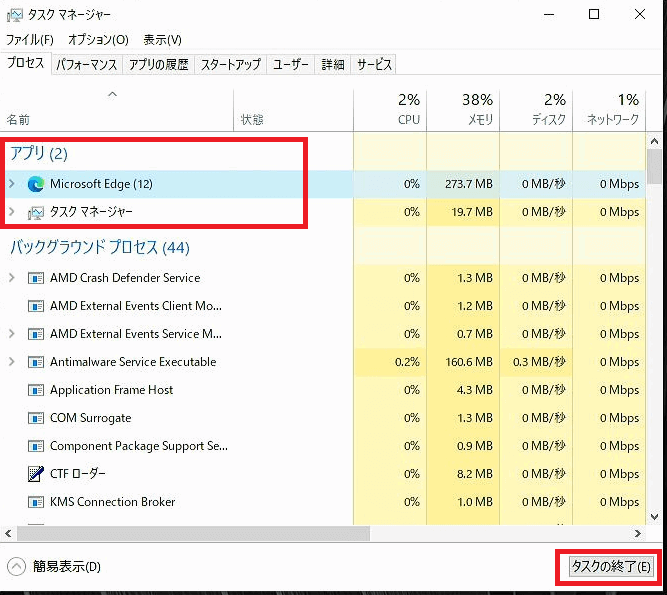Image resolution: width=667 pixels, height=595 pixels.
Task: Click the vertical scrollbar thumb
Action: tap(654, 166)
